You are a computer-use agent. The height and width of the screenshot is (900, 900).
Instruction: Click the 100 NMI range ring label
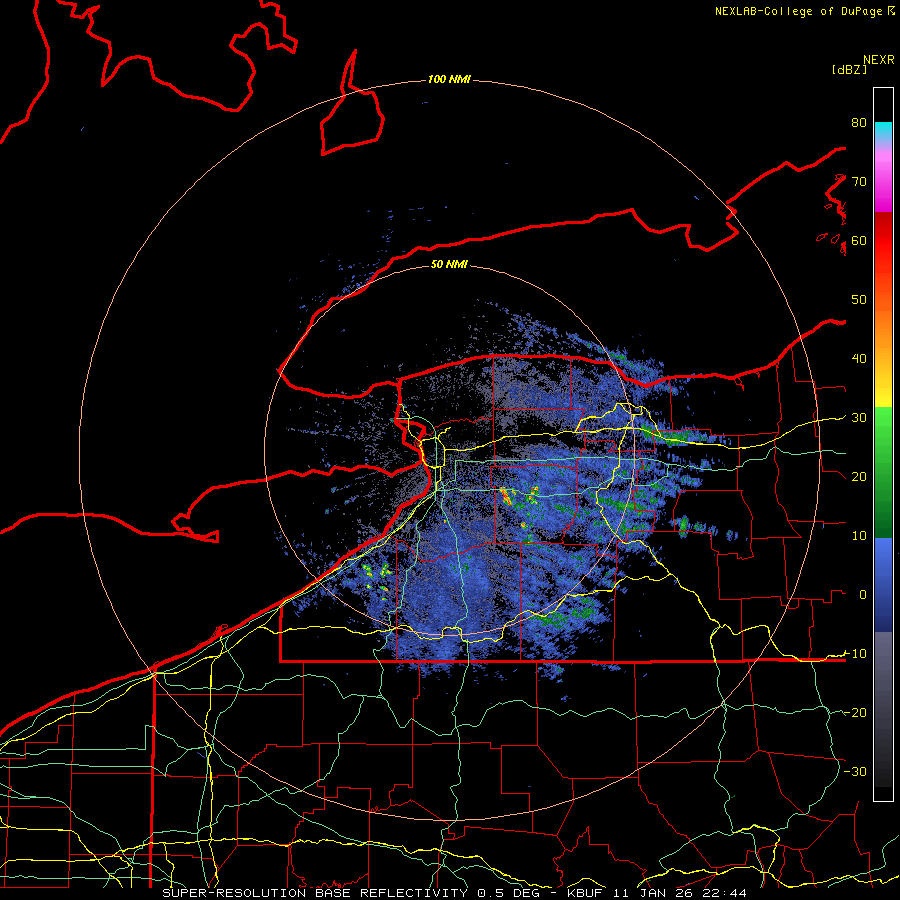(449, 79)
